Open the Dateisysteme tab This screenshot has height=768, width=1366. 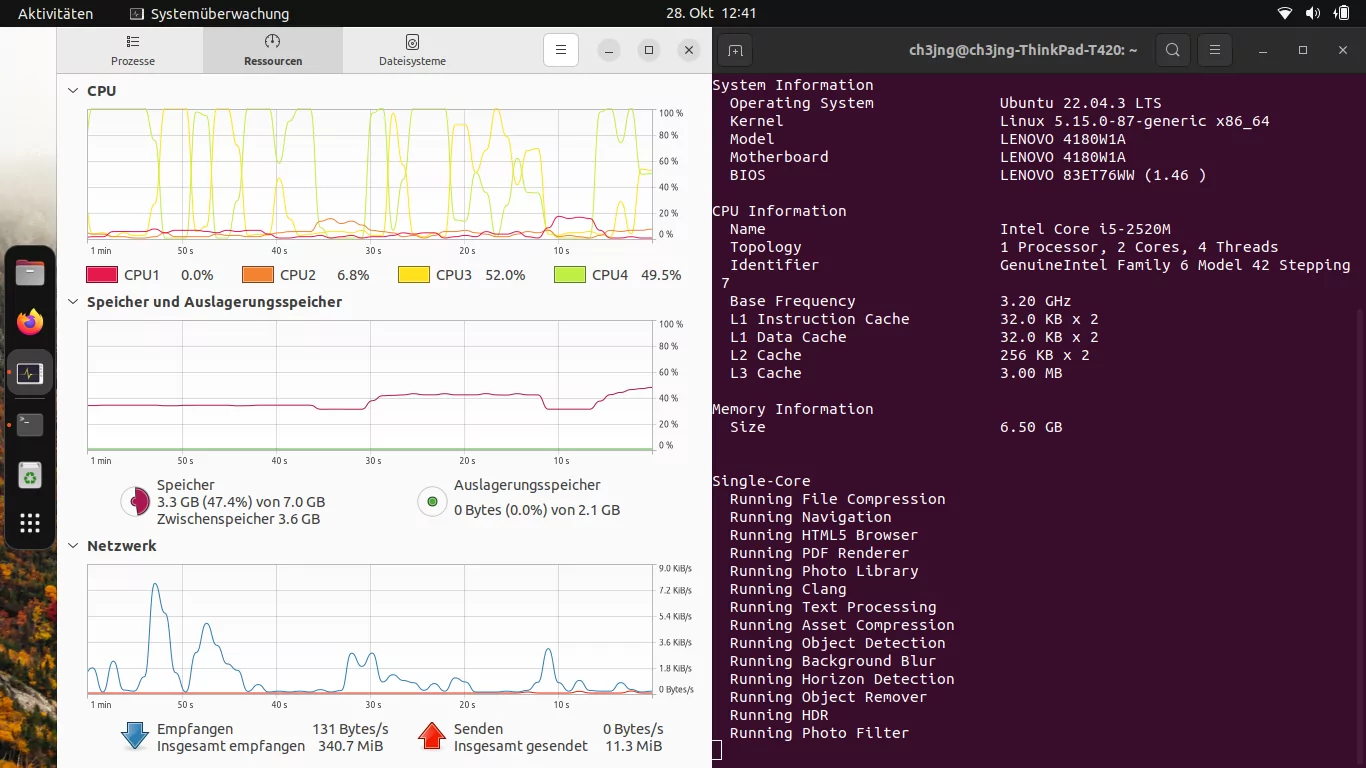pyautogui.click(x=412, y=50)
